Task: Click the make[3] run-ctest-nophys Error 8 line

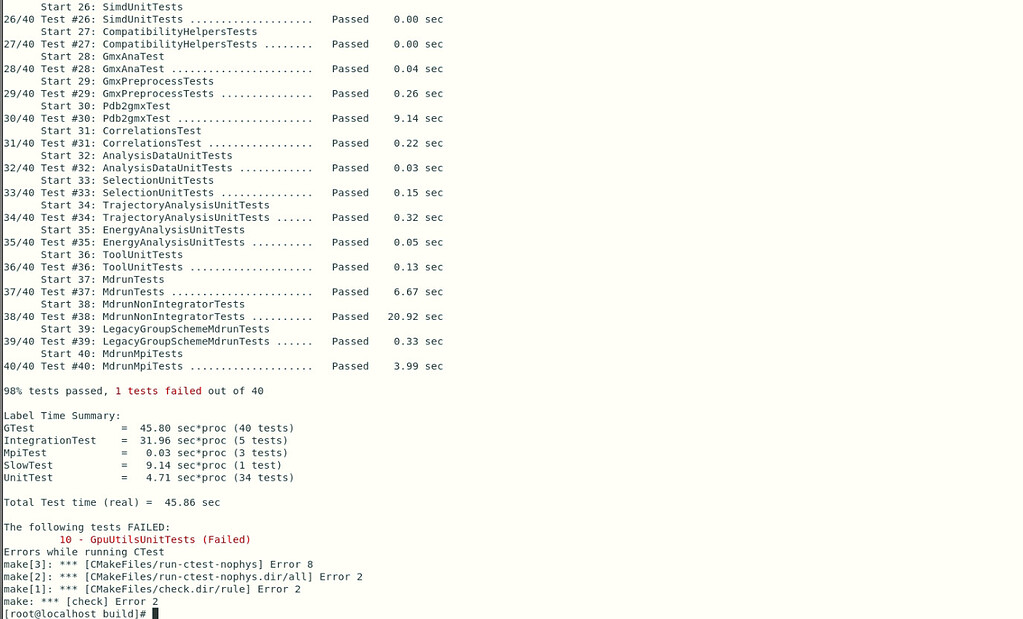Action: [158, 564]
